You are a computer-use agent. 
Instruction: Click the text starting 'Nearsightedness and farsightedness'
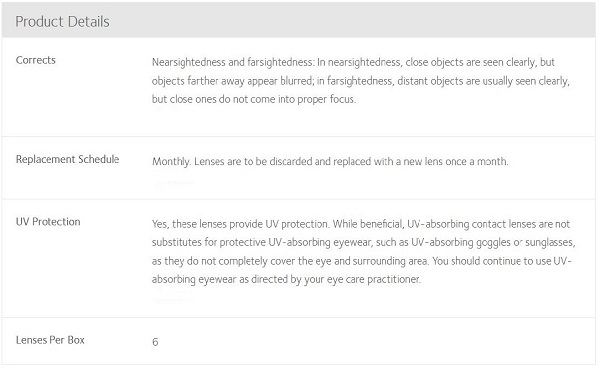click(x=353, y=62)
